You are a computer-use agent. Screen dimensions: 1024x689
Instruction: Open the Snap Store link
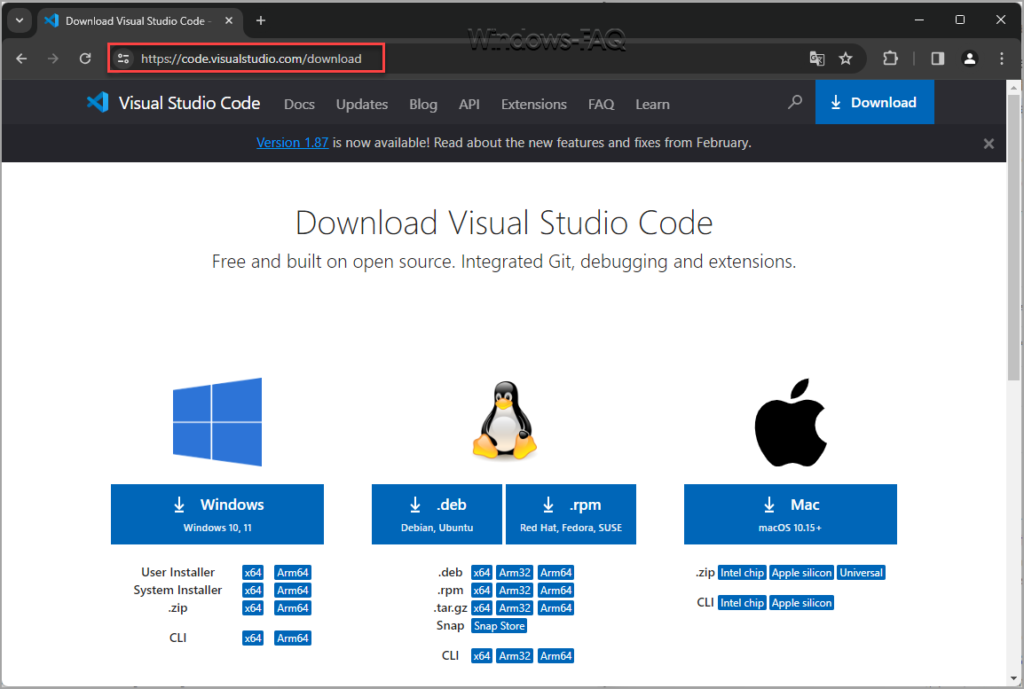[499, 626]
